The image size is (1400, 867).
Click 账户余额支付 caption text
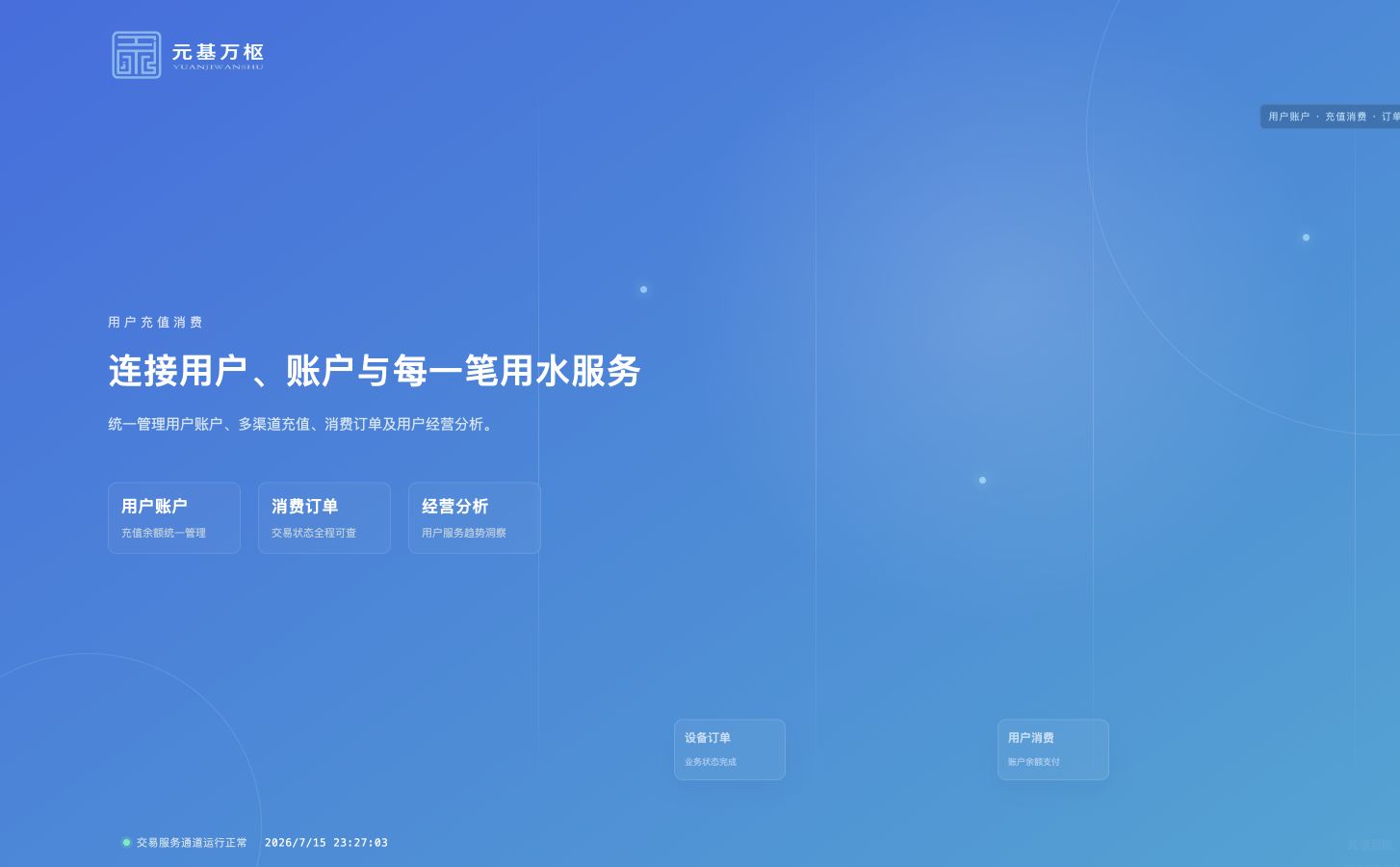click(x=1034, y=762)
